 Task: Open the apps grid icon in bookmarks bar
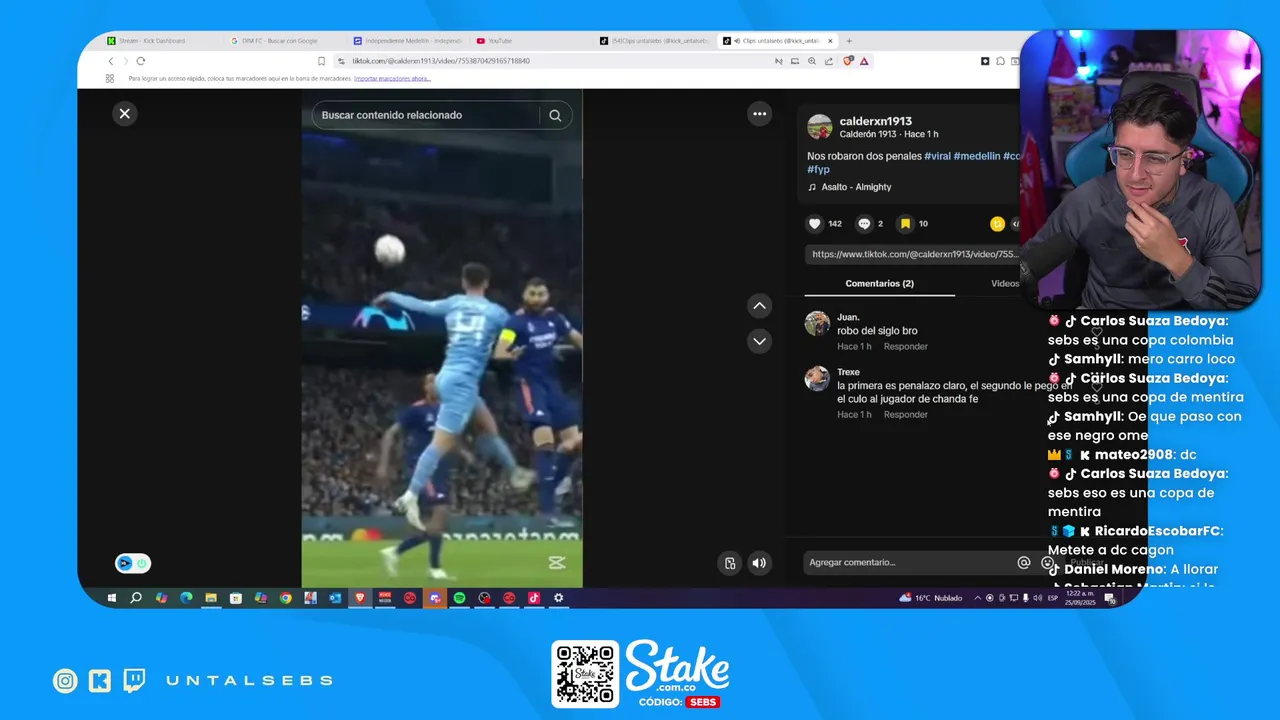110,78
